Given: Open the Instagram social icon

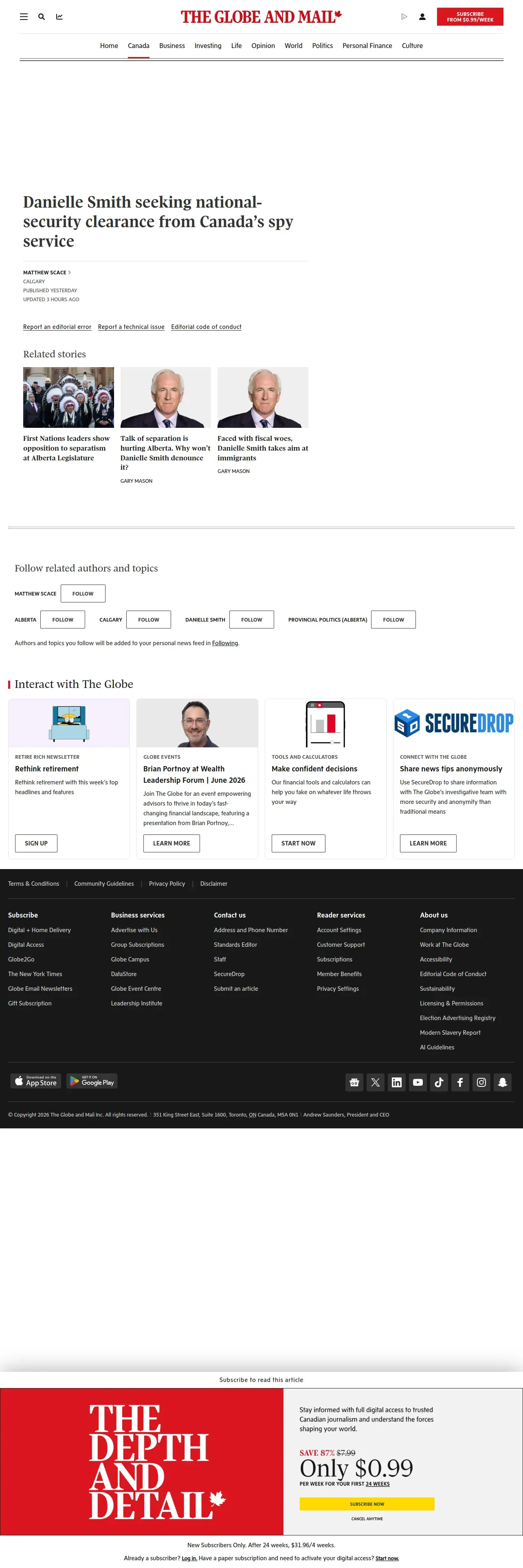Looking at the screenshot, I should coord(481,1082).
